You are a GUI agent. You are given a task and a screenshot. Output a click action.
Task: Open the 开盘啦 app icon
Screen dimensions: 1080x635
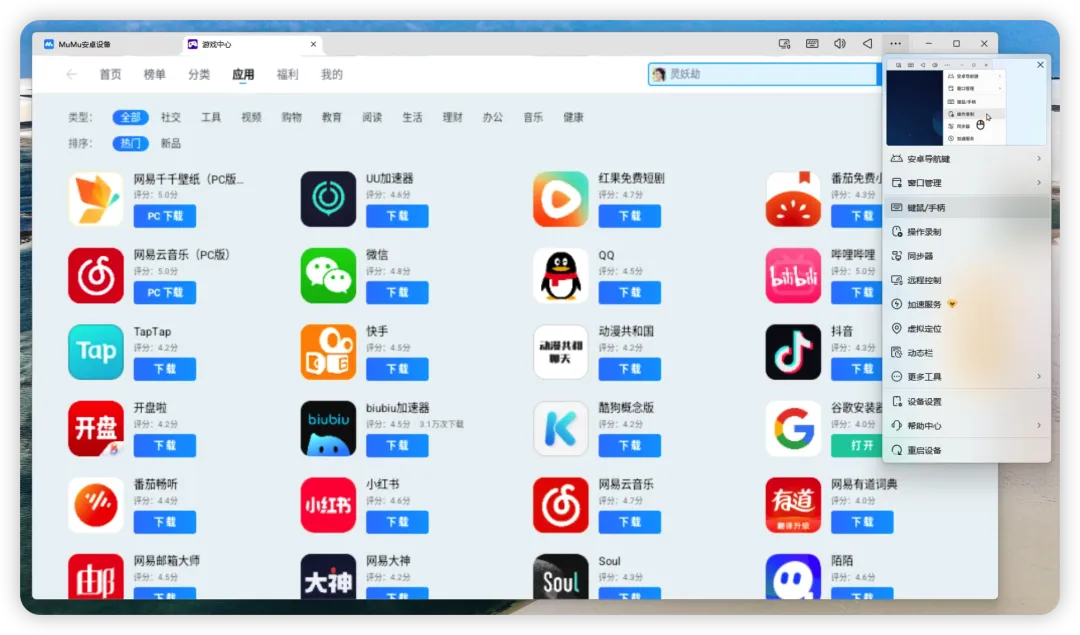[96, 428]
